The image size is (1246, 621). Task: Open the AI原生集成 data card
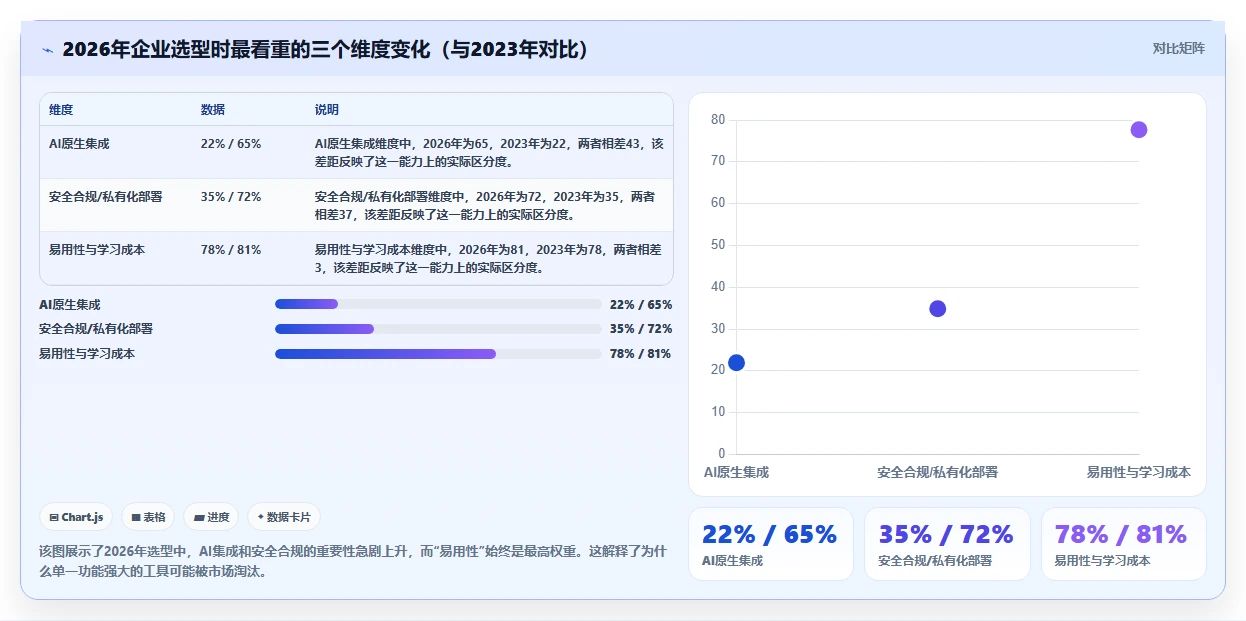pos(770,544)
